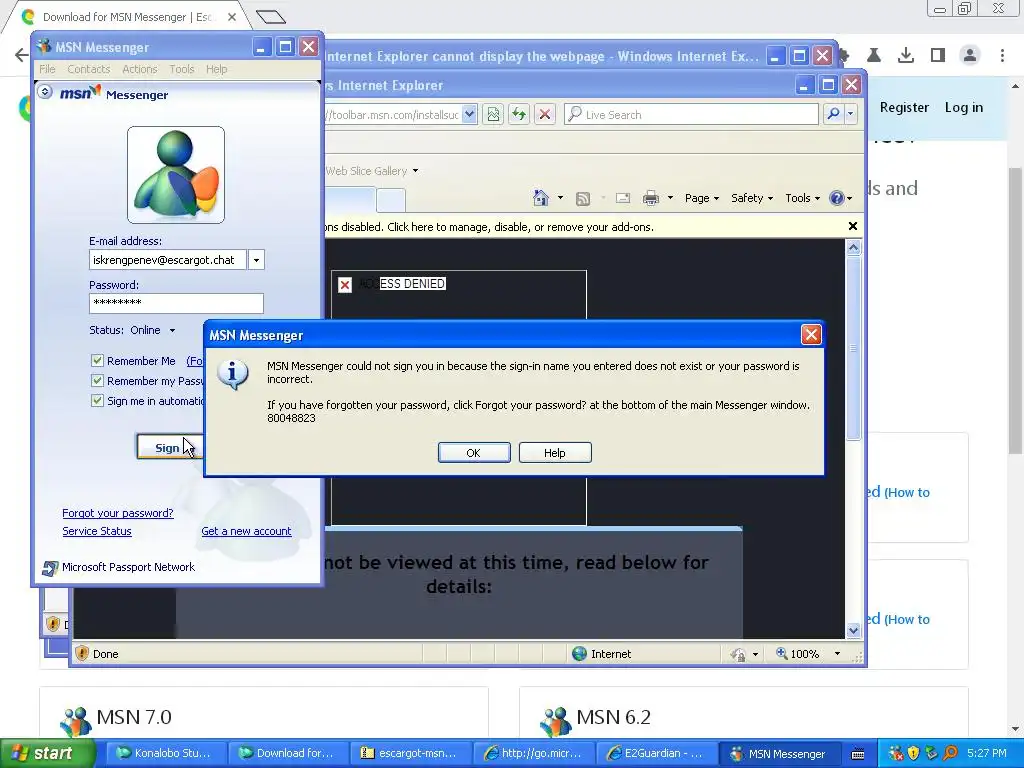Expand the e-mail address dropdown arrow

coord(256,260)
